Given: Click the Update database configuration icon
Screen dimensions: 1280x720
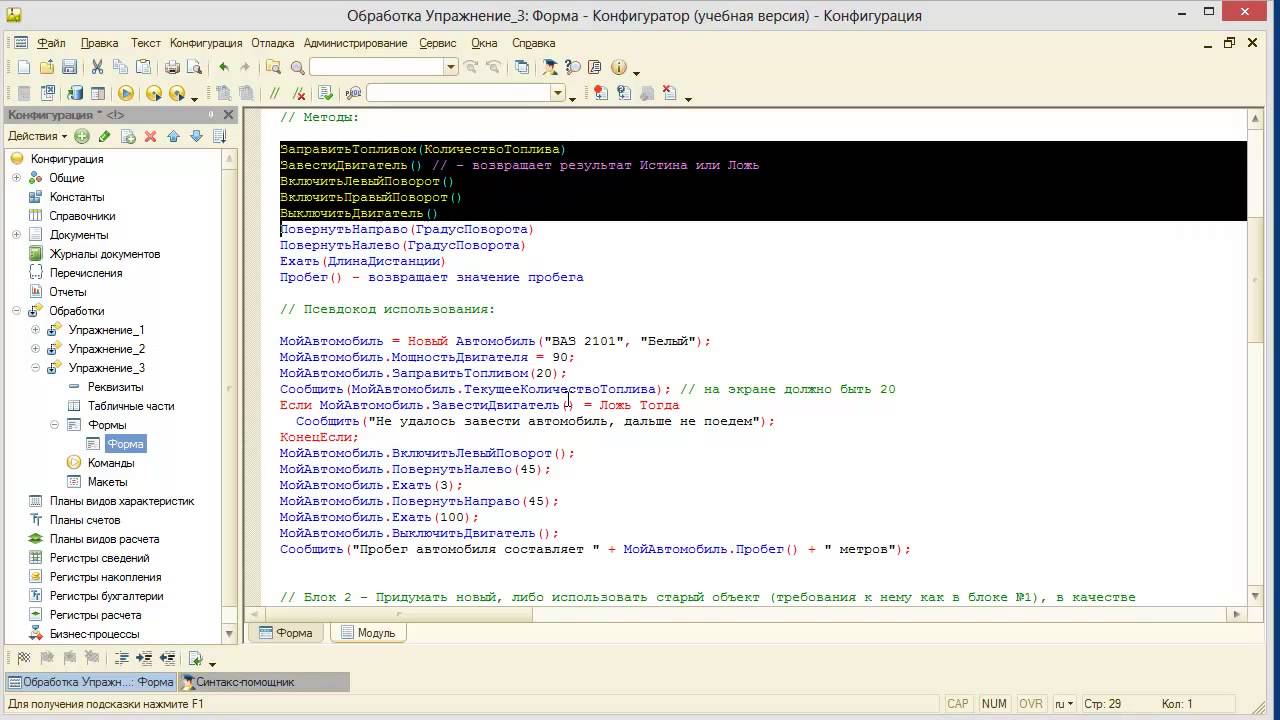Looking at the screenshot, I should click(x=75, y=93).
